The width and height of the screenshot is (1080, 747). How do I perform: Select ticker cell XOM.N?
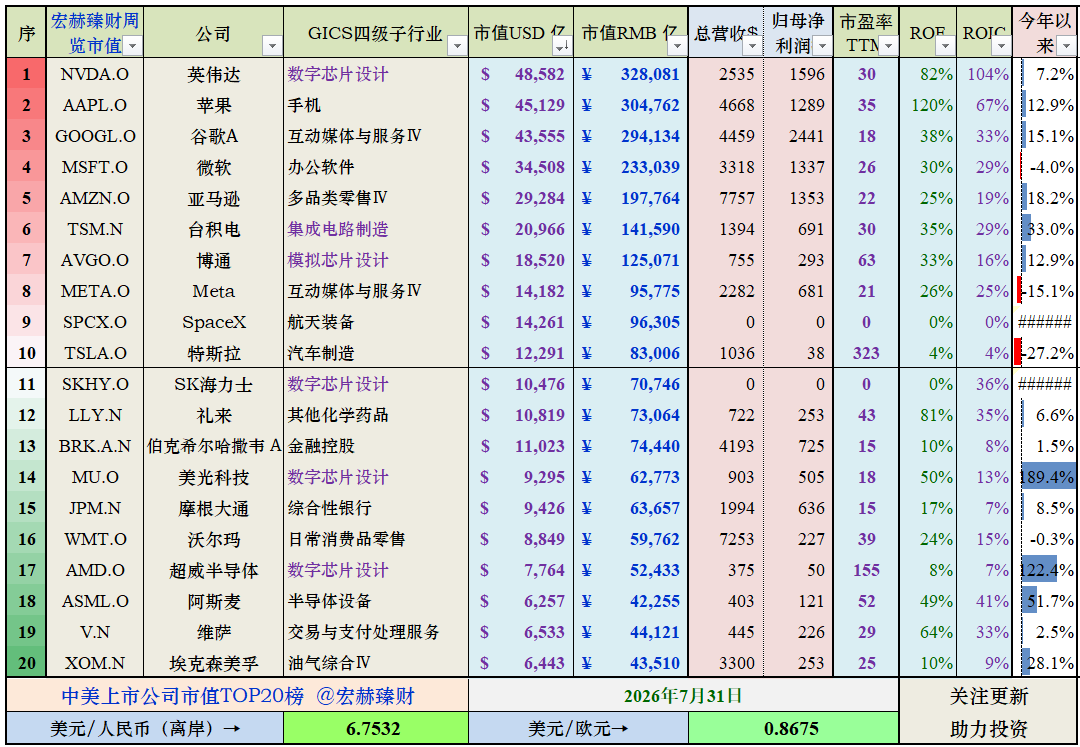pyautogui.click(x=95, y=663)
